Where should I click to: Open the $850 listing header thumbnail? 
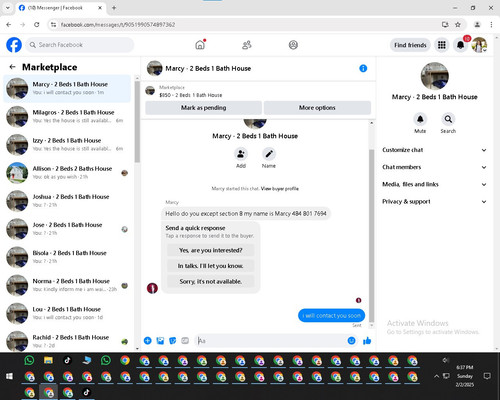point(150,91)
